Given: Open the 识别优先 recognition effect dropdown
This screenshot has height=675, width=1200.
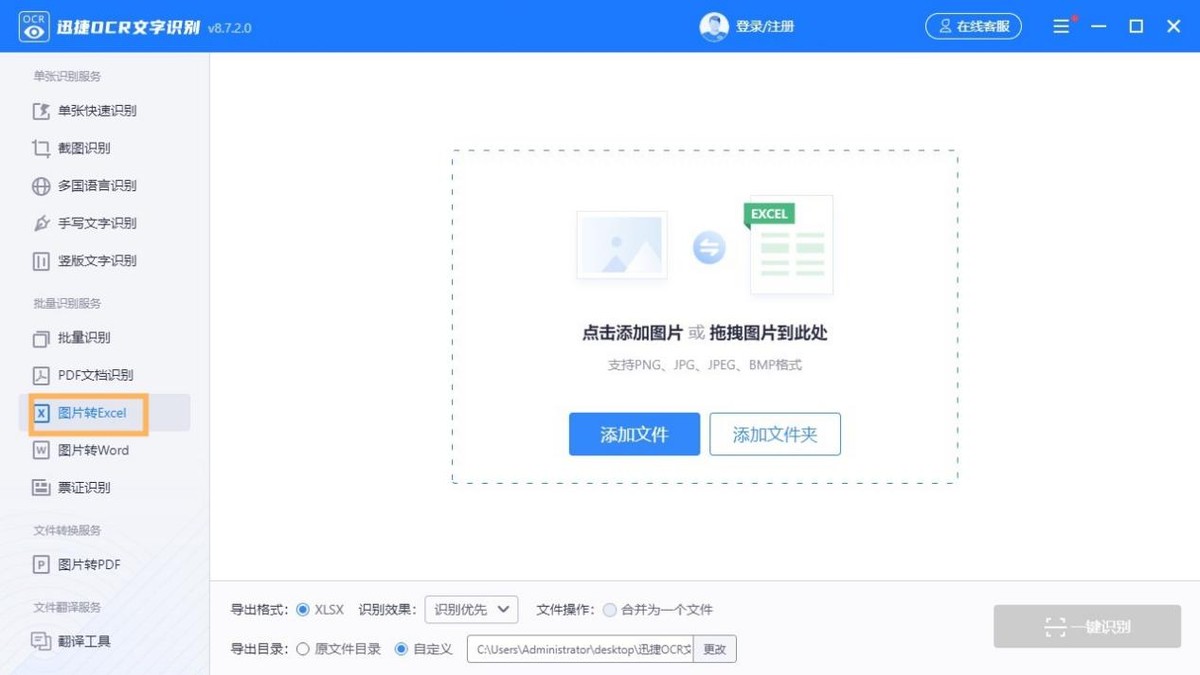Looking at the screenshot, I should tap(470, 609).
